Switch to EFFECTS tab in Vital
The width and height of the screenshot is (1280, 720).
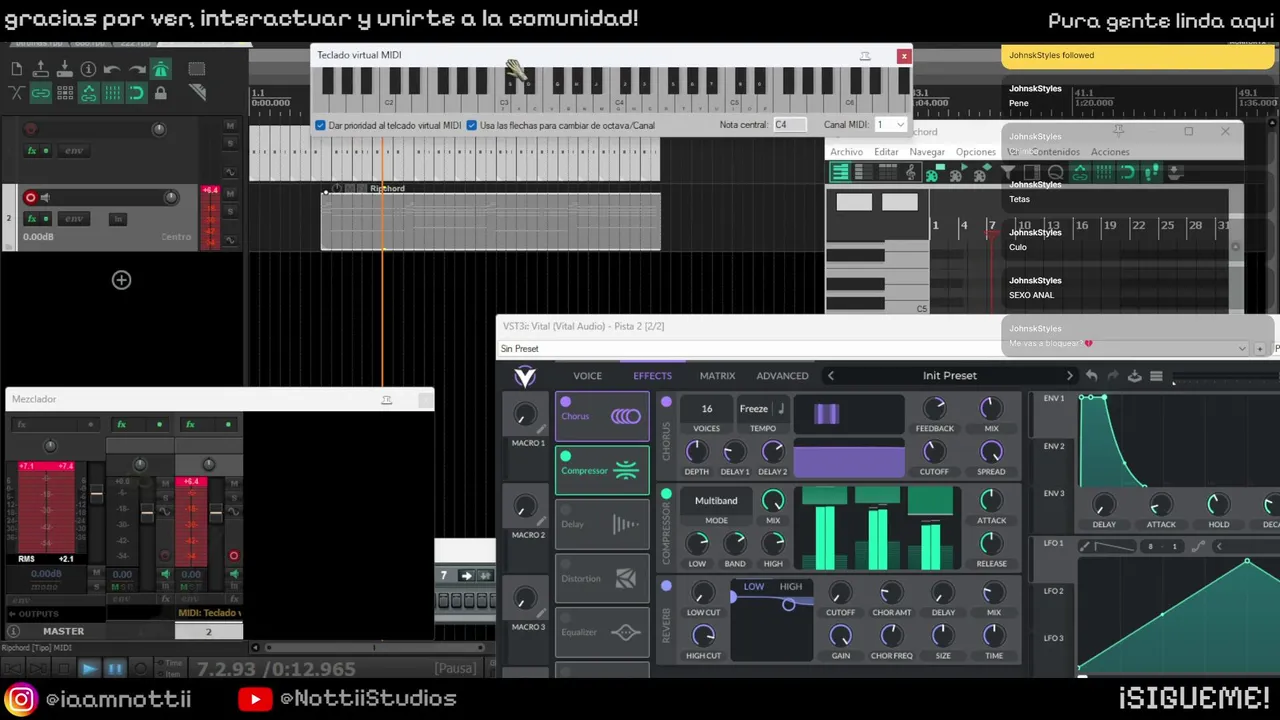(652, 376)
